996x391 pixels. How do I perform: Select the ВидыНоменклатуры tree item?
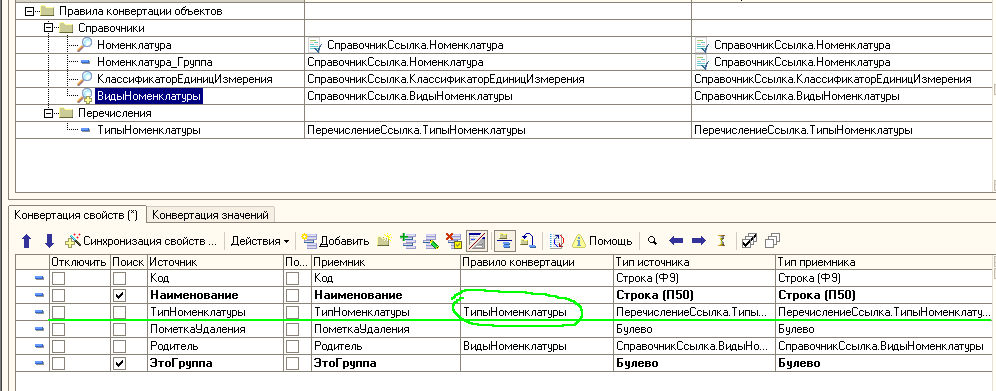click(149, 96)
